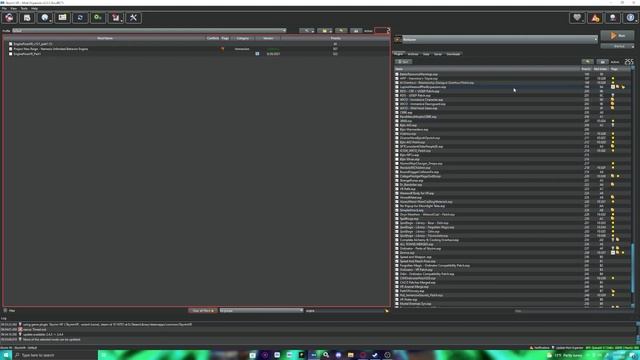
Task: Click the Endorse heart icon
Action: pos(577,18)
